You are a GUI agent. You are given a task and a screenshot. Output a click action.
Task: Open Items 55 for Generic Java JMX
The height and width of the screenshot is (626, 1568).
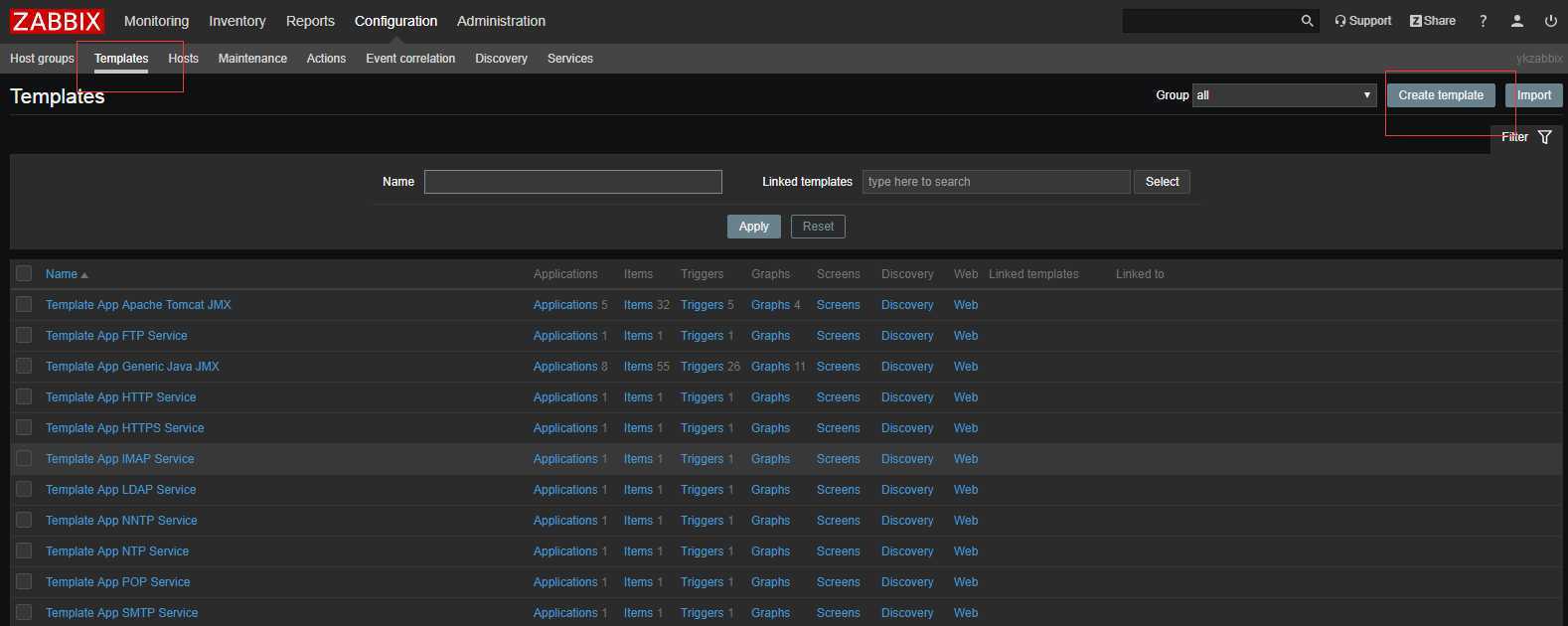coord(639,367)
